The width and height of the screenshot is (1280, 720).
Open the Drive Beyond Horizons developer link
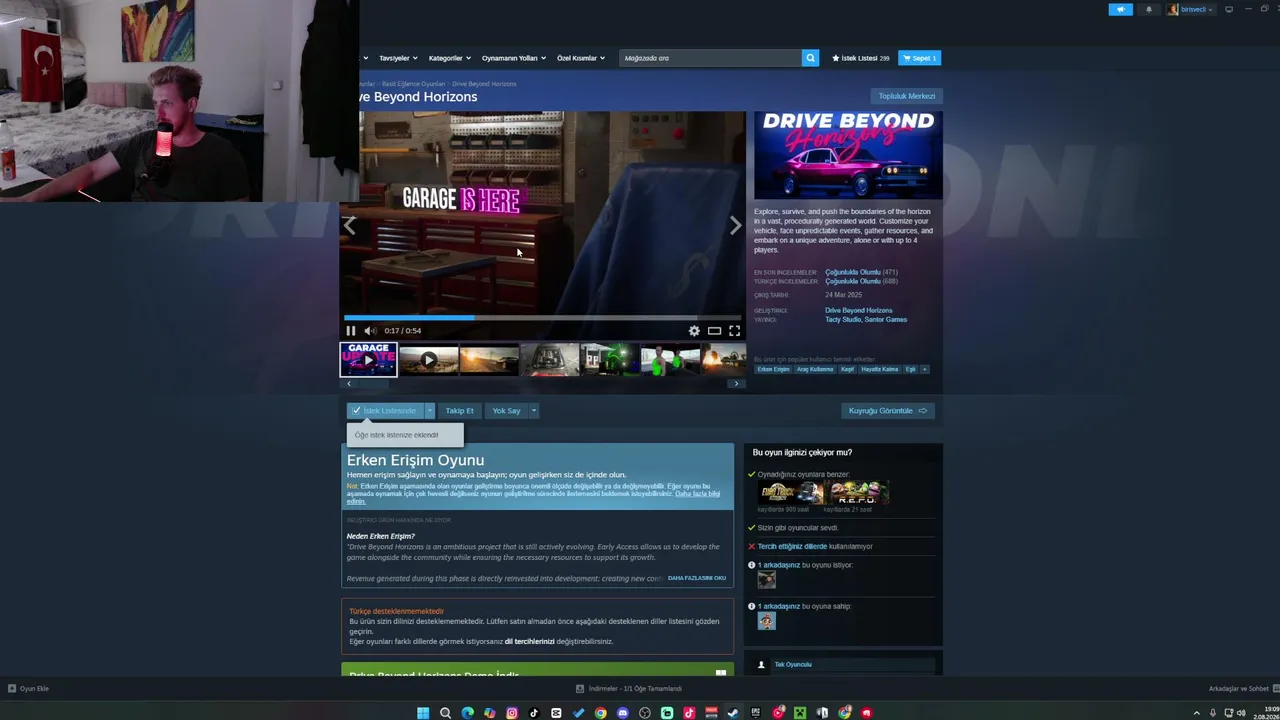859,310
